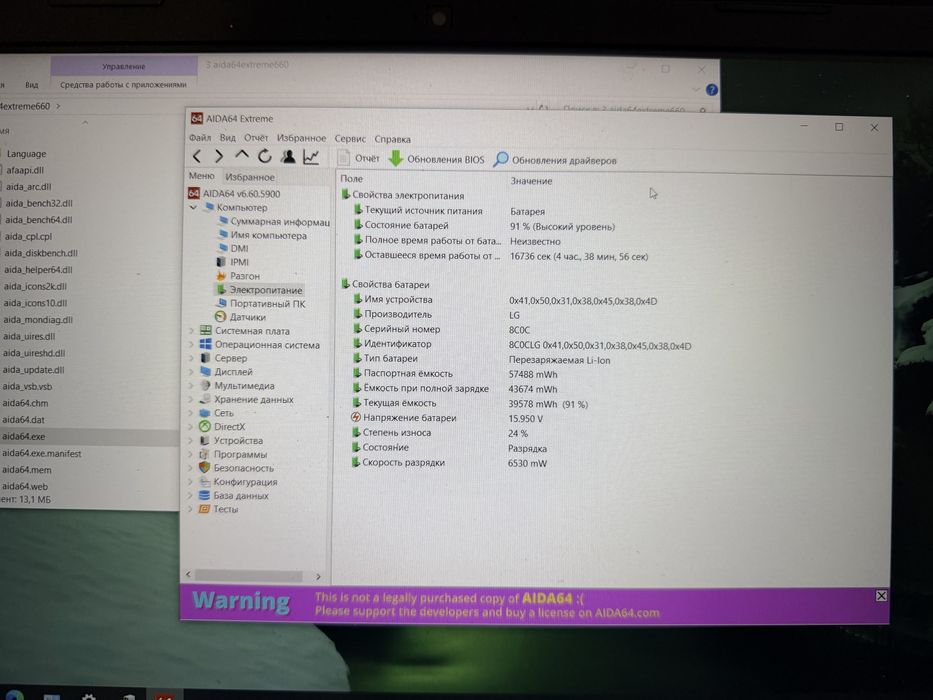The width and height of the screenshot is (933, 700).
Task: Go forward with the right arrow toolbar icon
Action: tap(219, 156)
